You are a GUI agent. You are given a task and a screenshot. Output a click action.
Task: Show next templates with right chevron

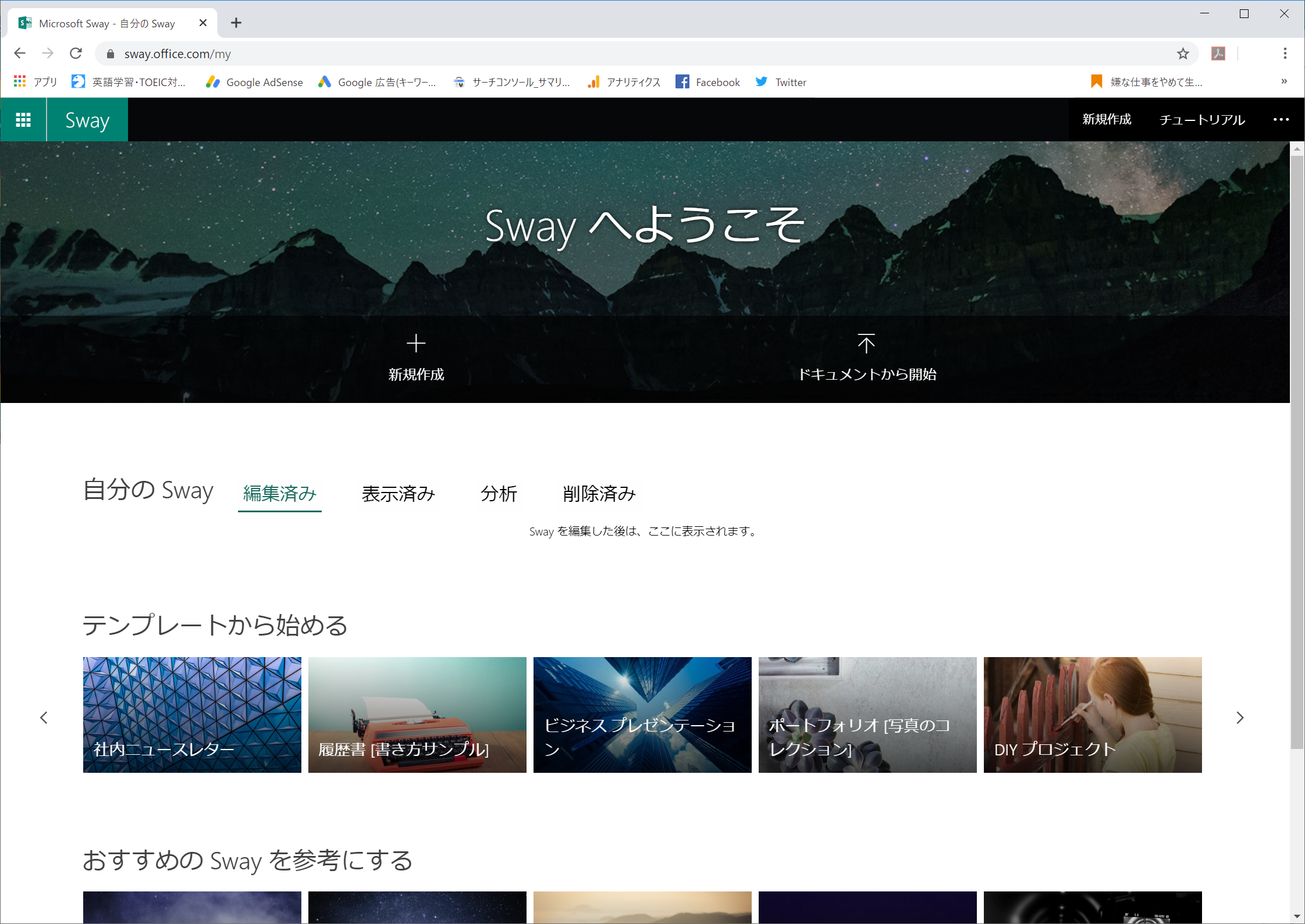(x=1240, y=718)
